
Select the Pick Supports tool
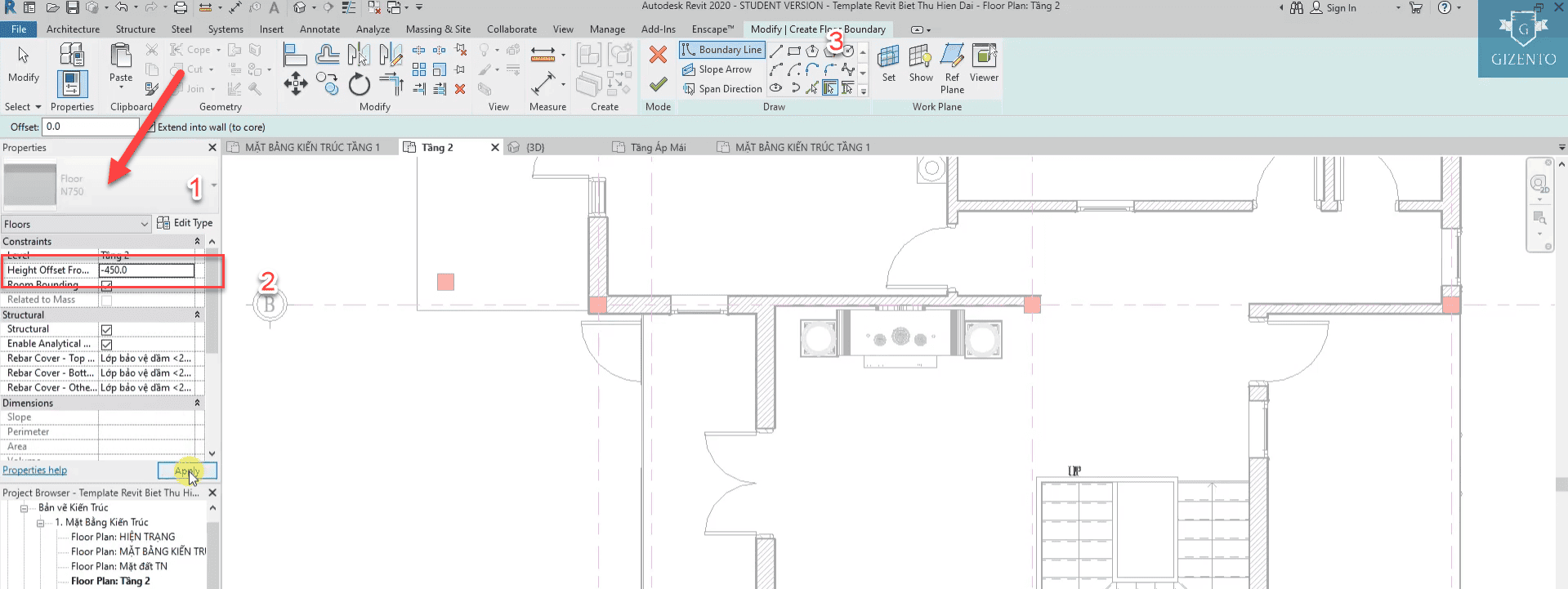(848, 88)
